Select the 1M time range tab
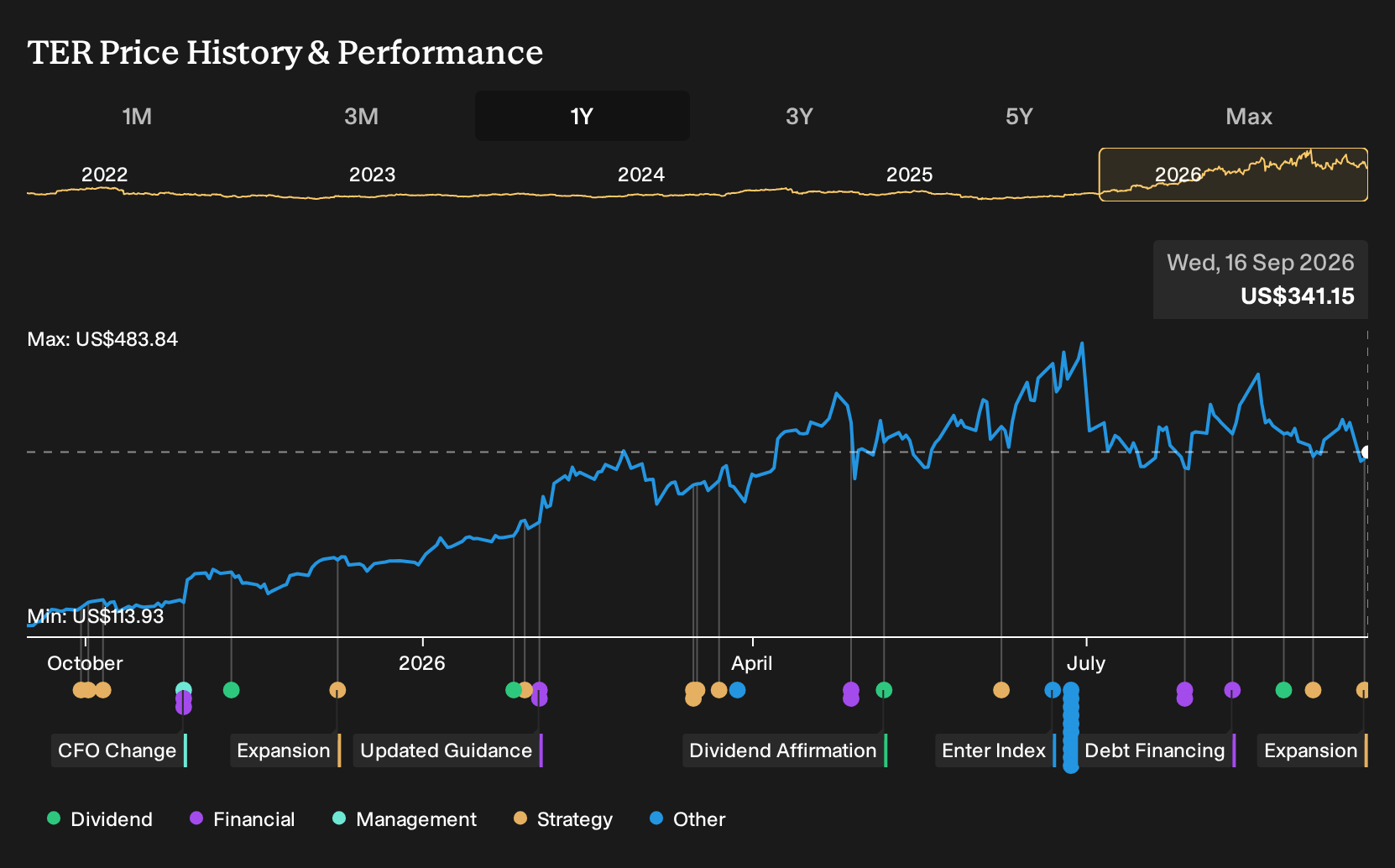Screen dimensions: 1395x868 coord(137,116)
